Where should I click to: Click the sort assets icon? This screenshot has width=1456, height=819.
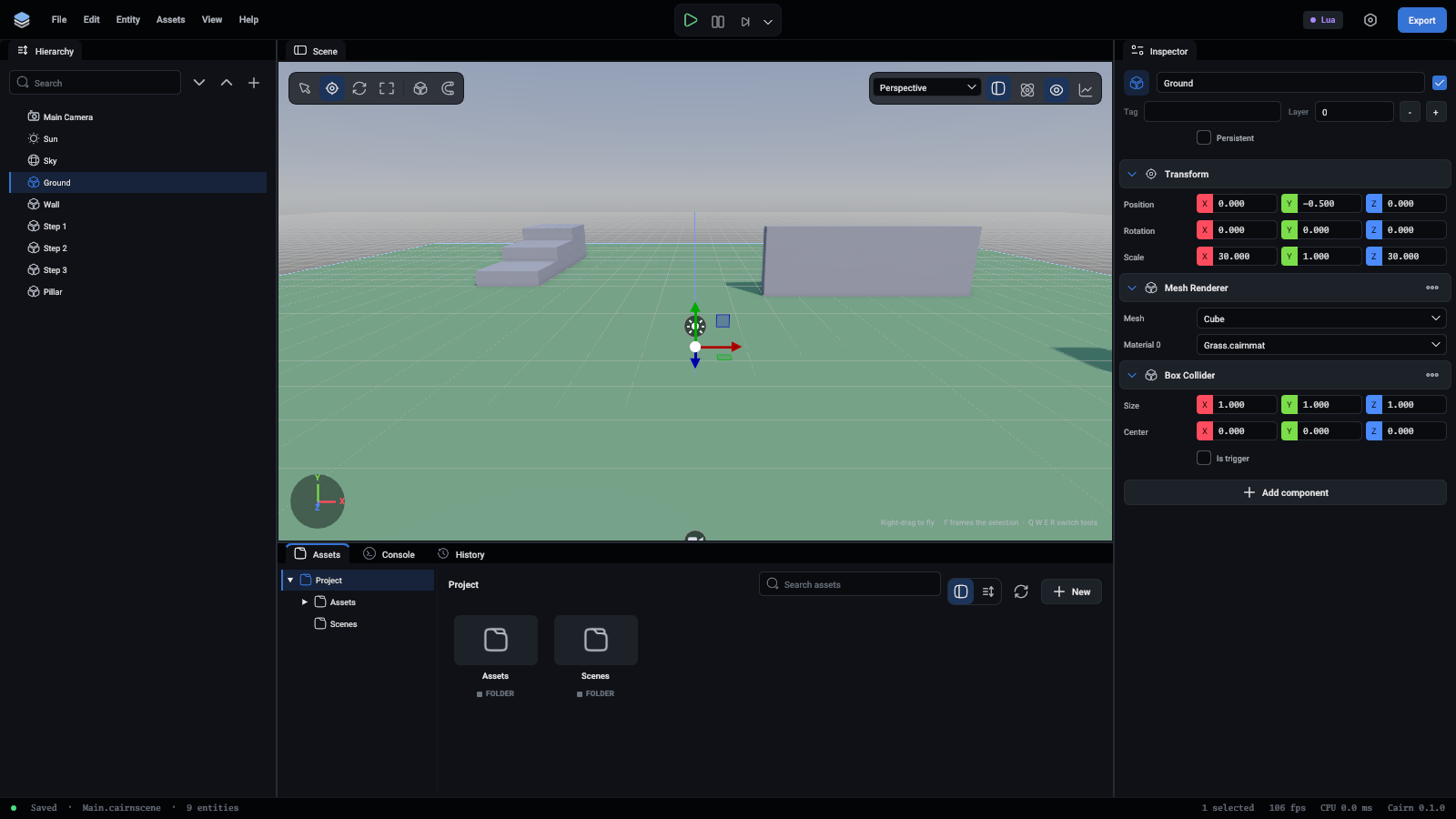[988, 591]
